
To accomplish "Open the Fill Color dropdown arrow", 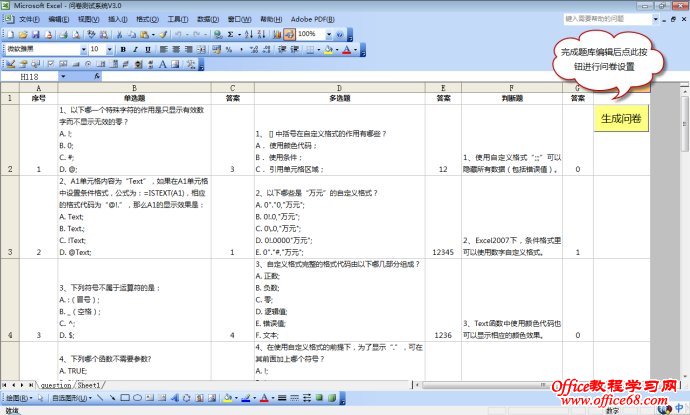I will pyautogui.click(x=337, y=50).
